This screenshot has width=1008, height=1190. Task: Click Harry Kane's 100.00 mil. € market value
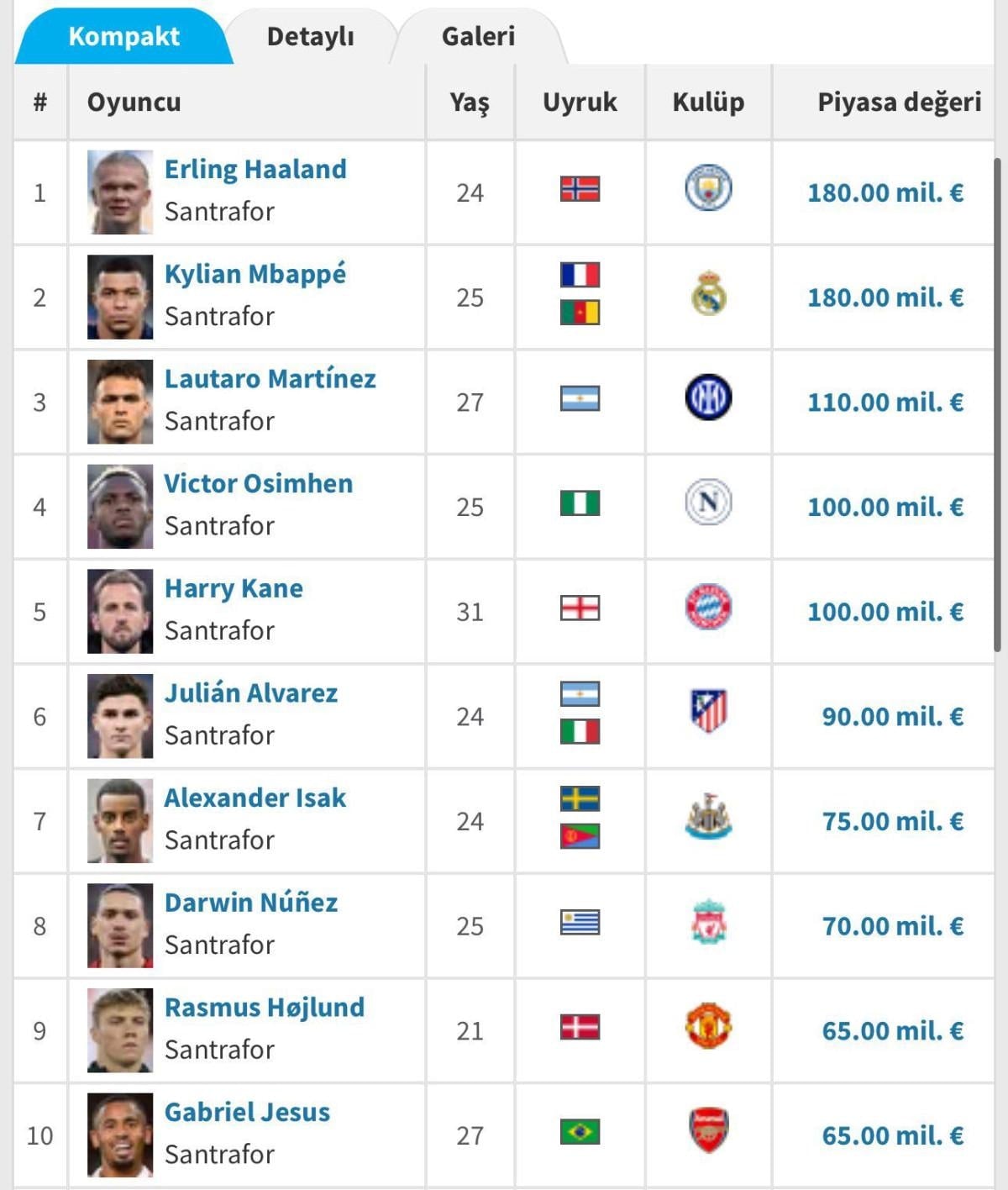click(885, 612)
